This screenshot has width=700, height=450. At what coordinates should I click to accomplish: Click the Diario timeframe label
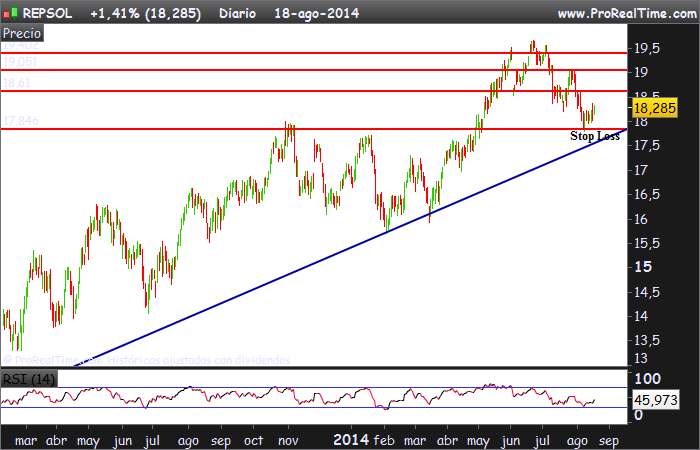click(x=238, y=13)
